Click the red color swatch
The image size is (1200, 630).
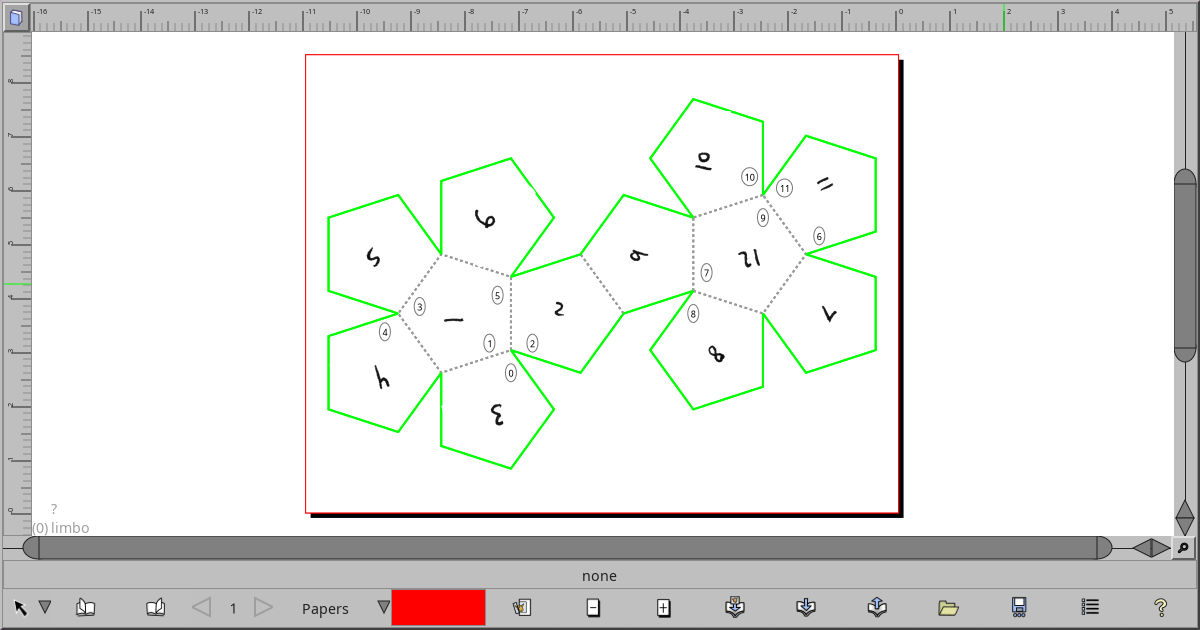coord(439,606)
